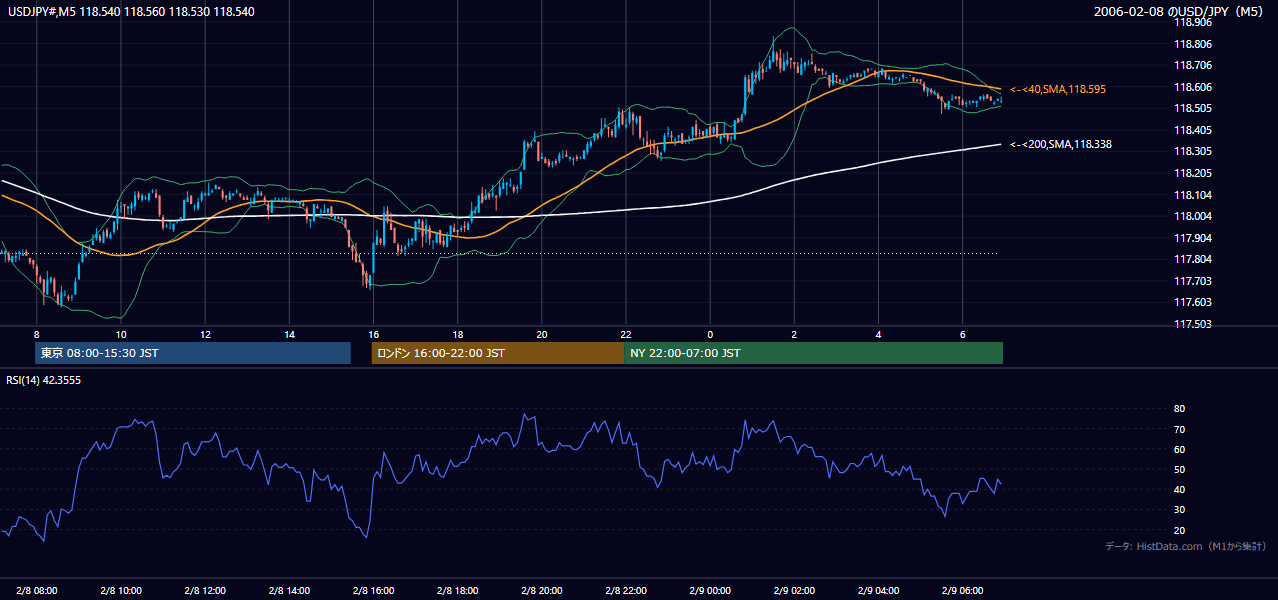Image resolution: width=1278 pixels, height=600 pixels.
Task: Click the hour label 4 under the price chart
Action: click(x=878, y=334)
